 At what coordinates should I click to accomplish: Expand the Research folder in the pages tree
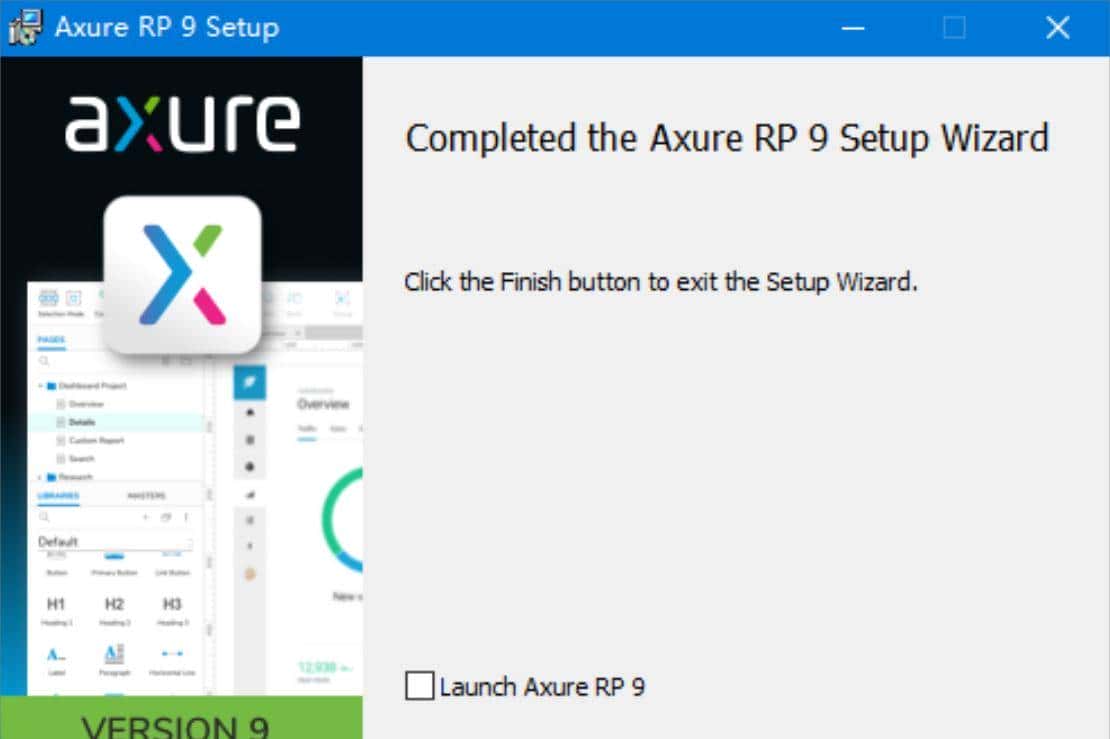41,477
